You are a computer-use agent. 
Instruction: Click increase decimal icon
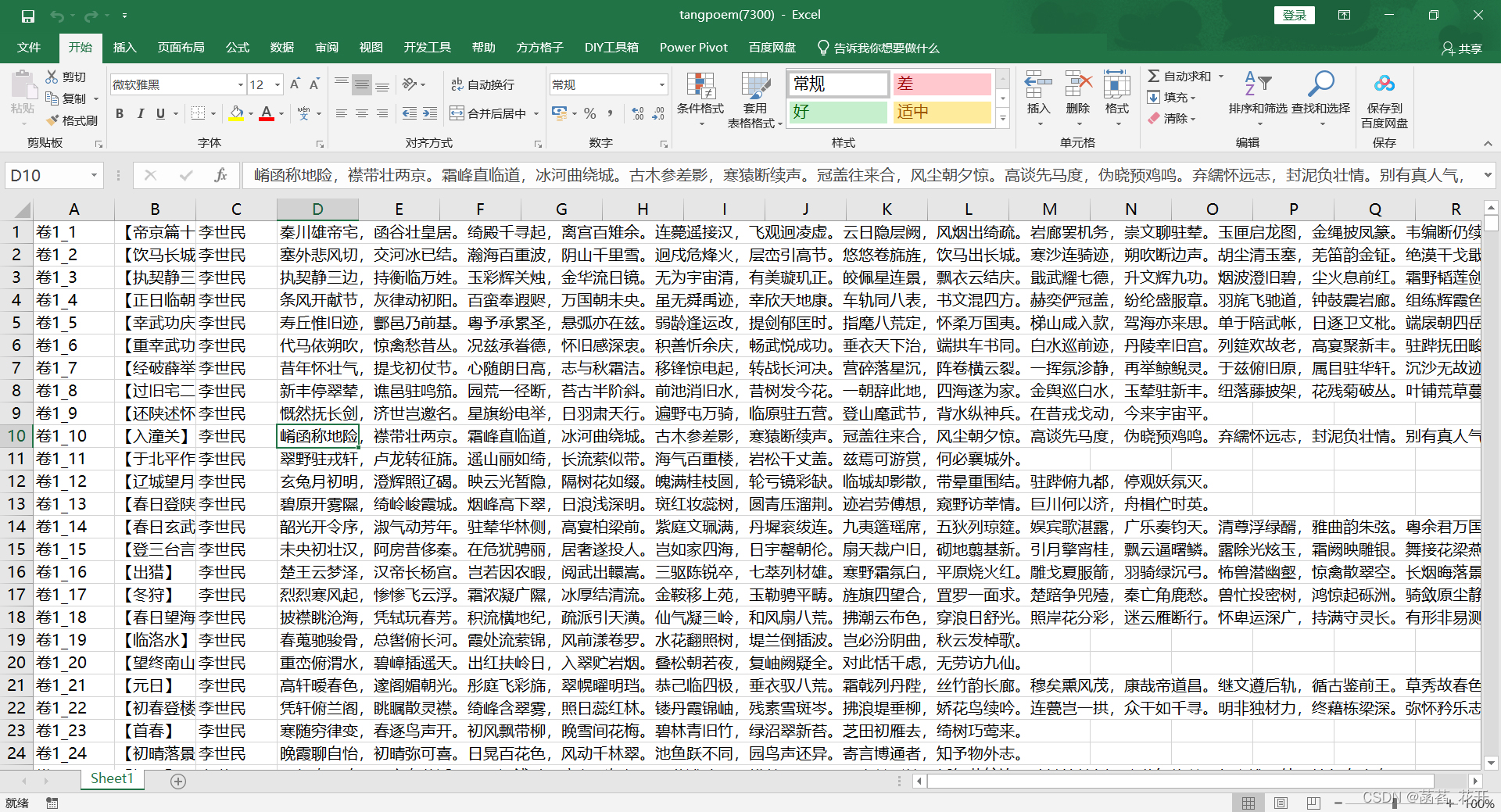point(638,113)
